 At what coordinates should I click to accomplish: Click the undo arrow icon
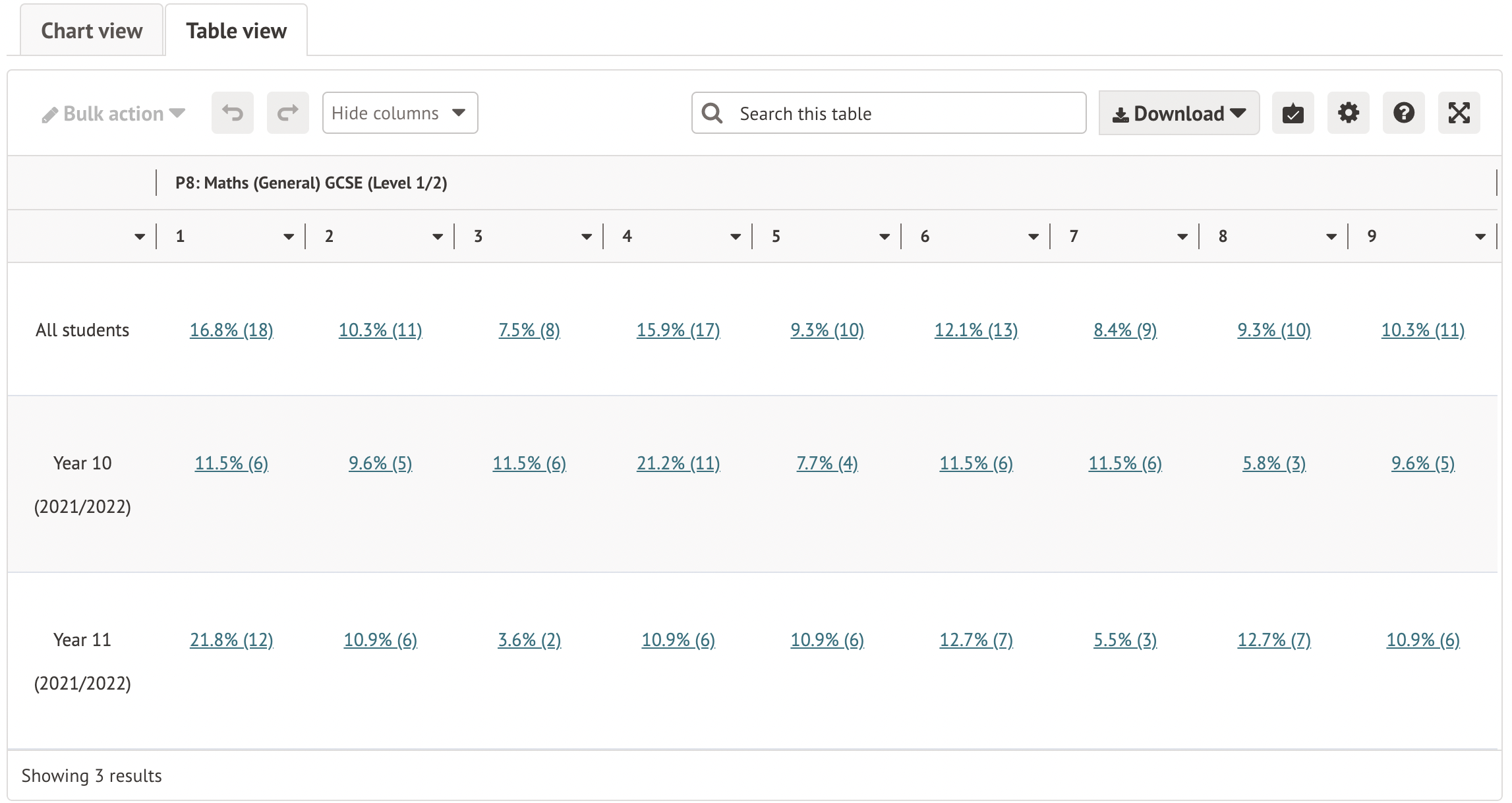(232, 113)
